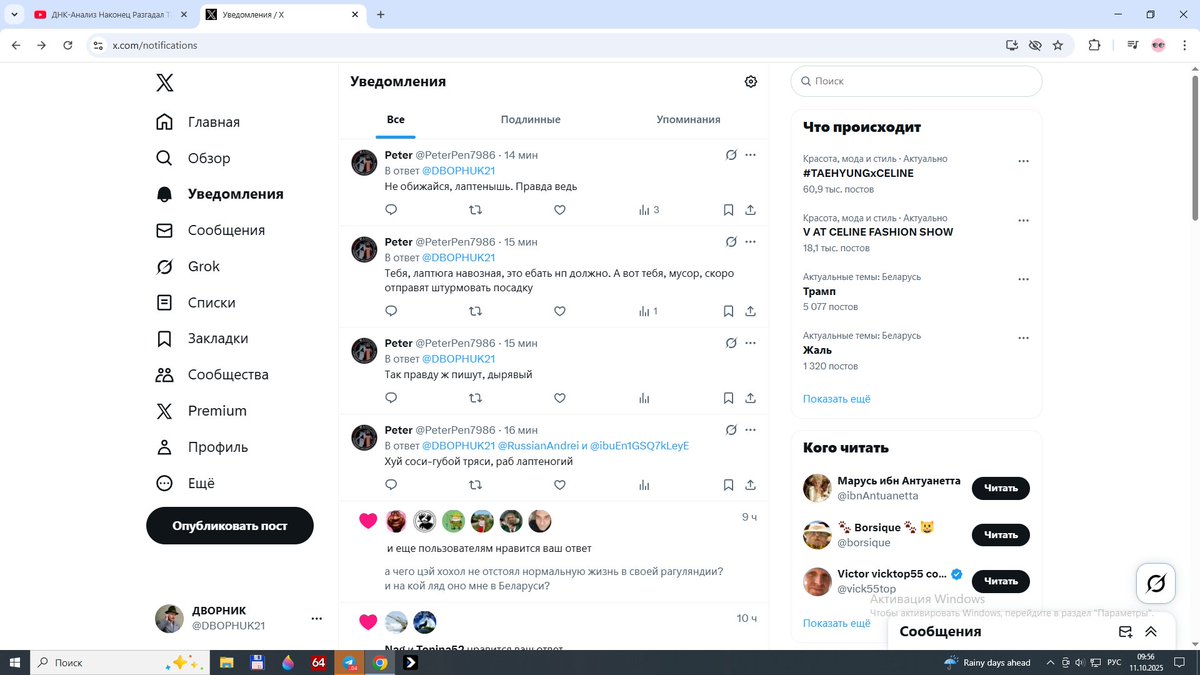Bookmark the "Тебя, лаптюга навозная" post
The height and width of the screenshot is (675, 1200).
(728, 311)
